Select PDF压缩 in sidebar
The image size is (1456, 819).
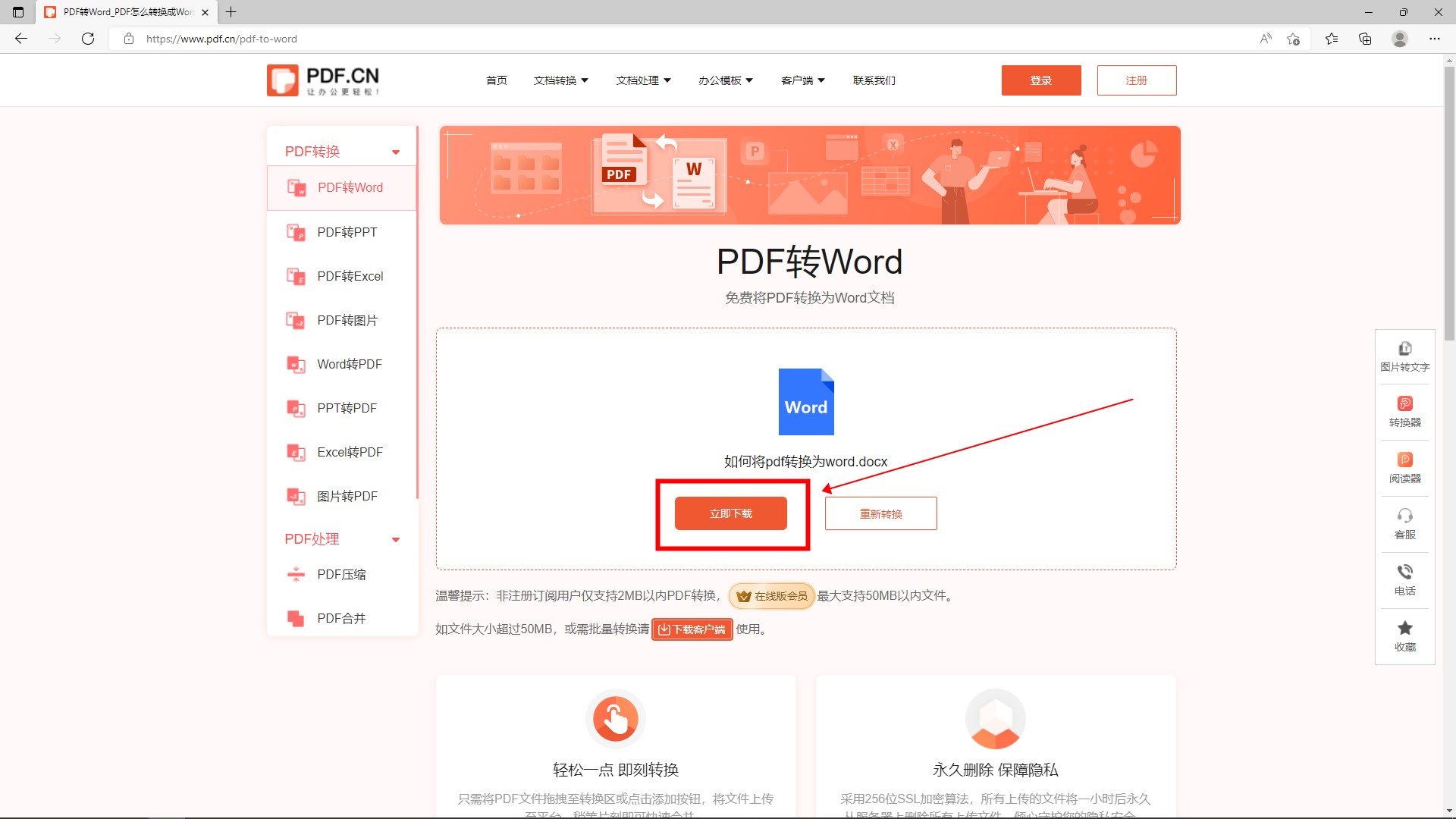click(342, 574)
